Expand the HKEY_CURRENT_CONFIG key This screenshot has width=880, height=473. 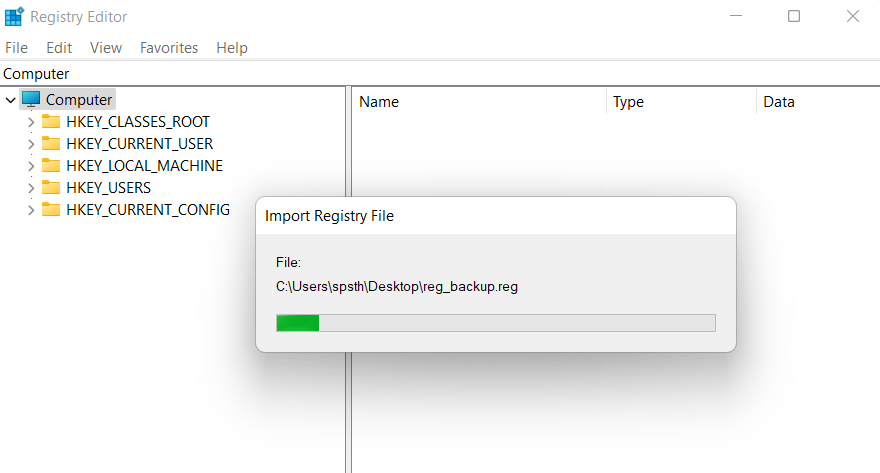[x=31, y=210]
